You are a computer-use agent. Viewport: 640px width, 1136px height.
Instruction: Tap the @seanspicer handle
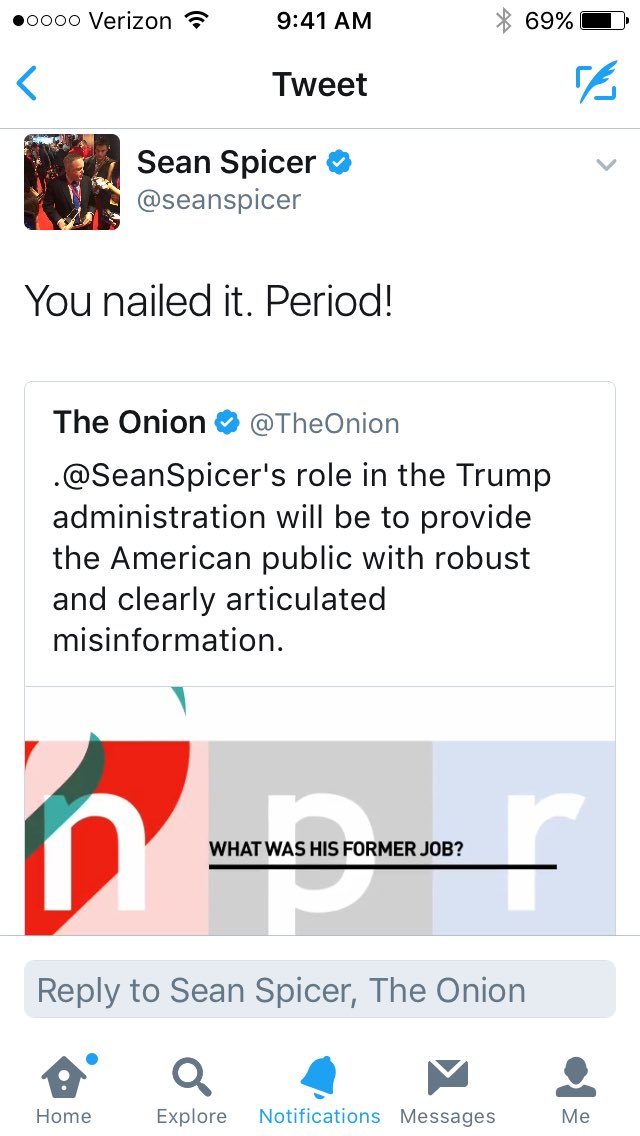pyautogui.click(x=219, y=200)
